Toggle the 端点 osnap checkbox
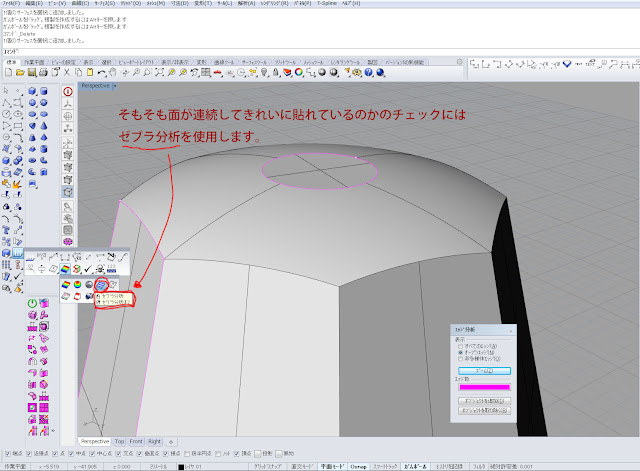 (x=7, y=453)
